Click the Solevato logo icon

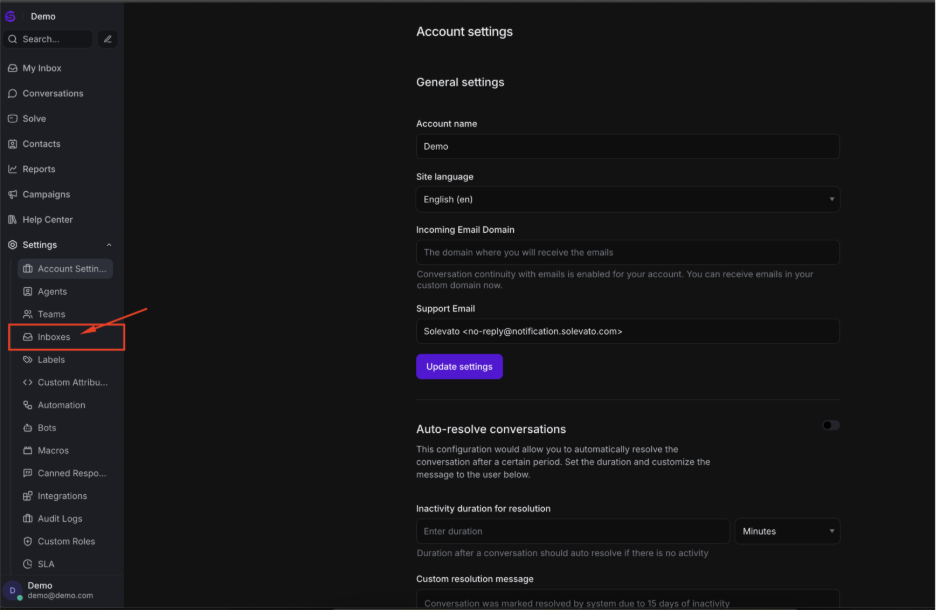coord(10,16)
